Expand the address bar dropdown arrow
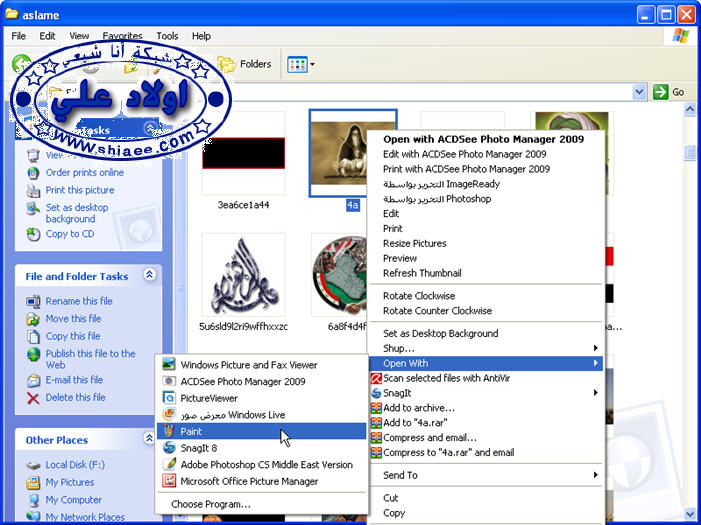Image resolution: width=701 pixels, height=525 pixels. pyautogui.click(x=639, y=92)
